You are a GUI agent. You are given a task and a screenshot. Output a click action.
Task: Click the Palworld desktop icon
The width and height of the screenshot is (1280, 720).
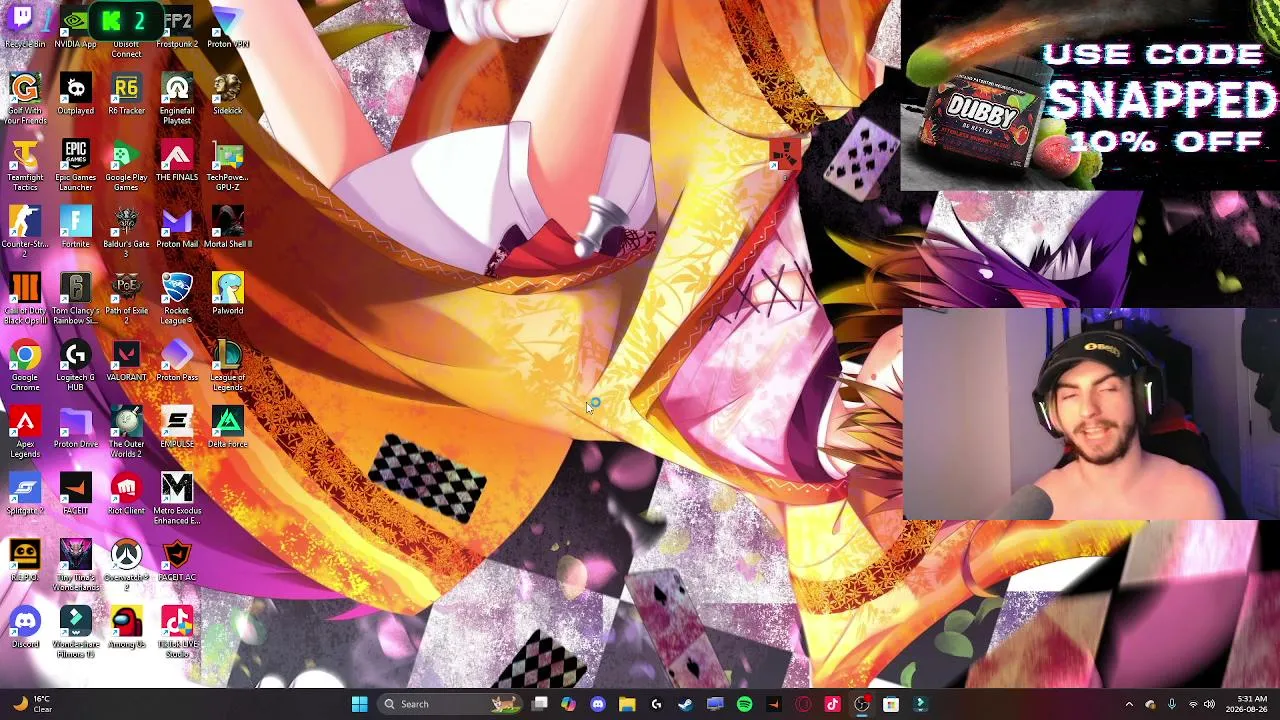coord(228,295)
